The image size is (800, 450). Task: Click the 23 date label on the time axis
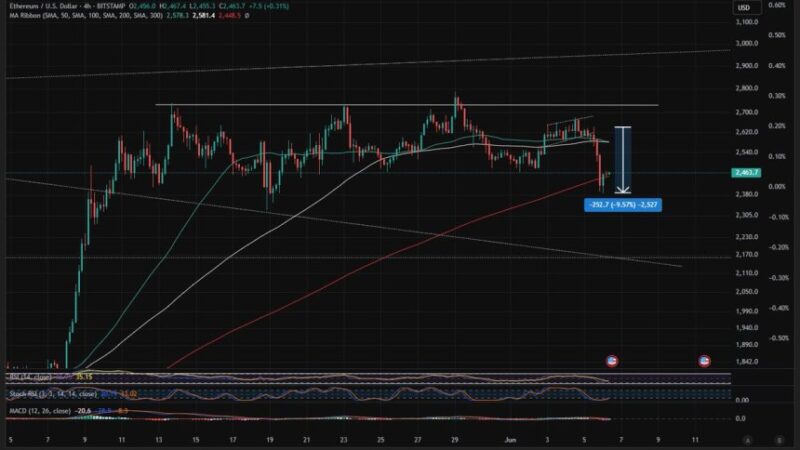pyautogui.click(x=344, y=440)
